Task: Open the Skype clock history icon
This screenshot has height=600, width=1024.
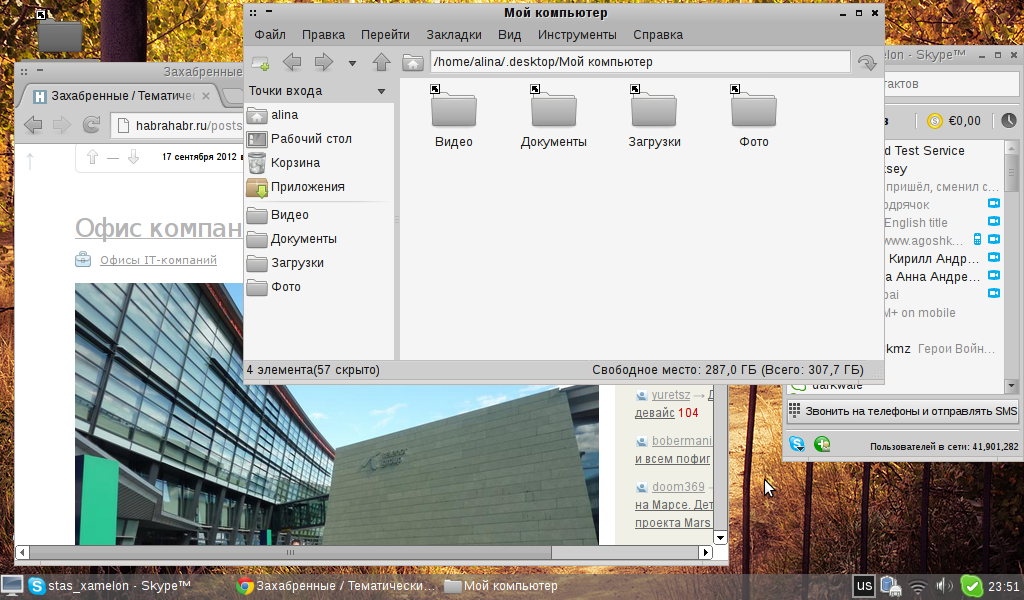Action: pos(1008,121)
